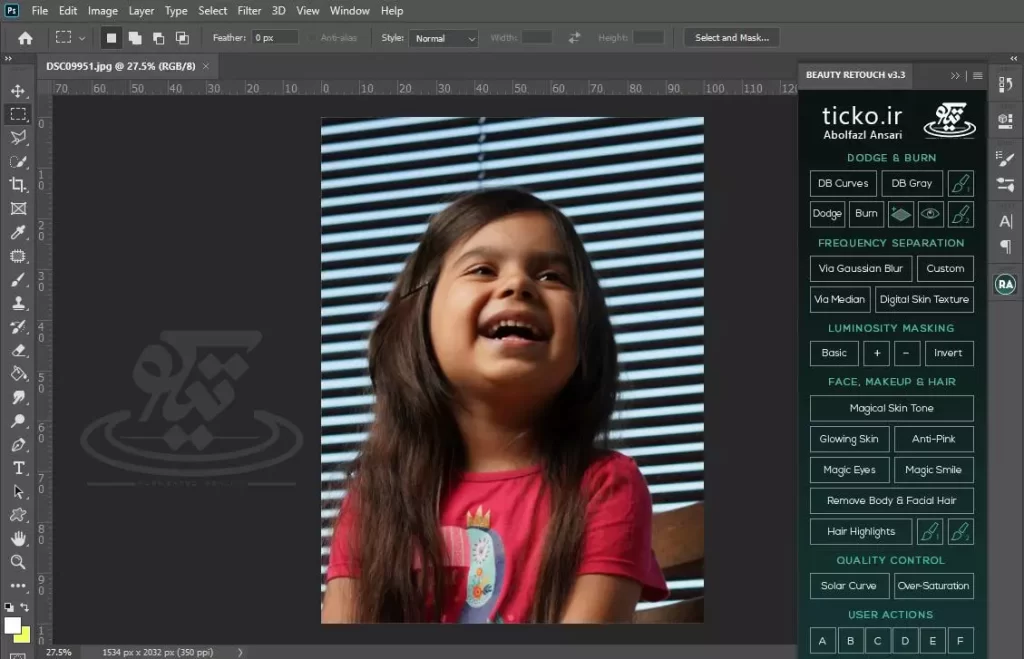Select the Hand tool
Viewport: 1024px width, 659px height.
[x=17, y=540]
